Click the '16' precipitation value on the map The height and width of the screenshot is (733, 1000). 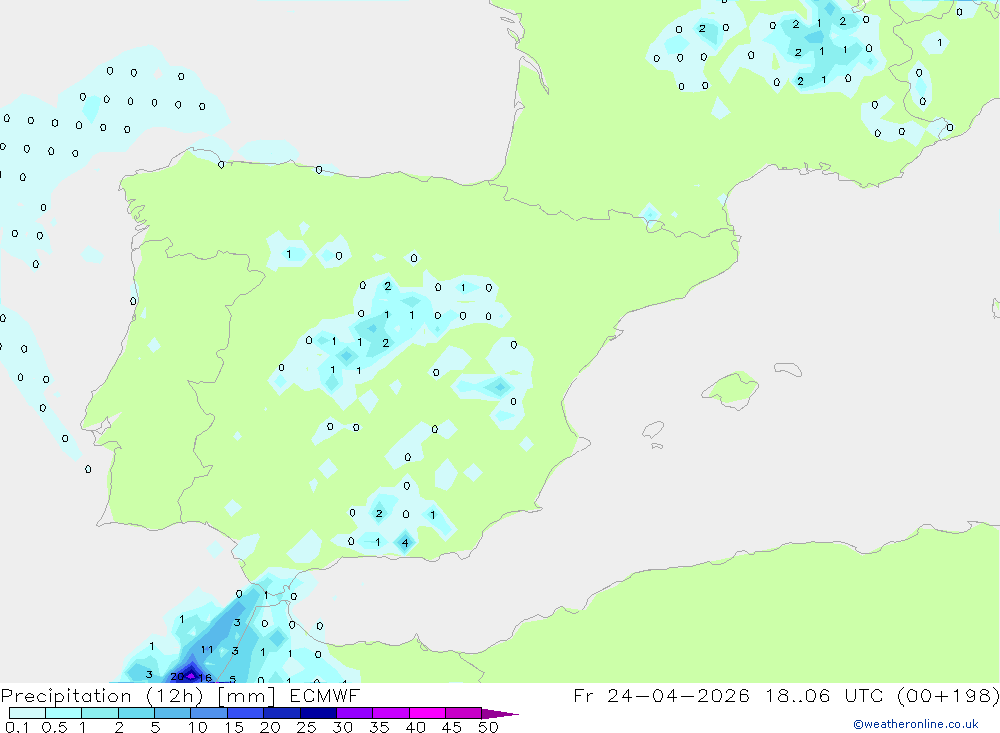pos(205,677)
